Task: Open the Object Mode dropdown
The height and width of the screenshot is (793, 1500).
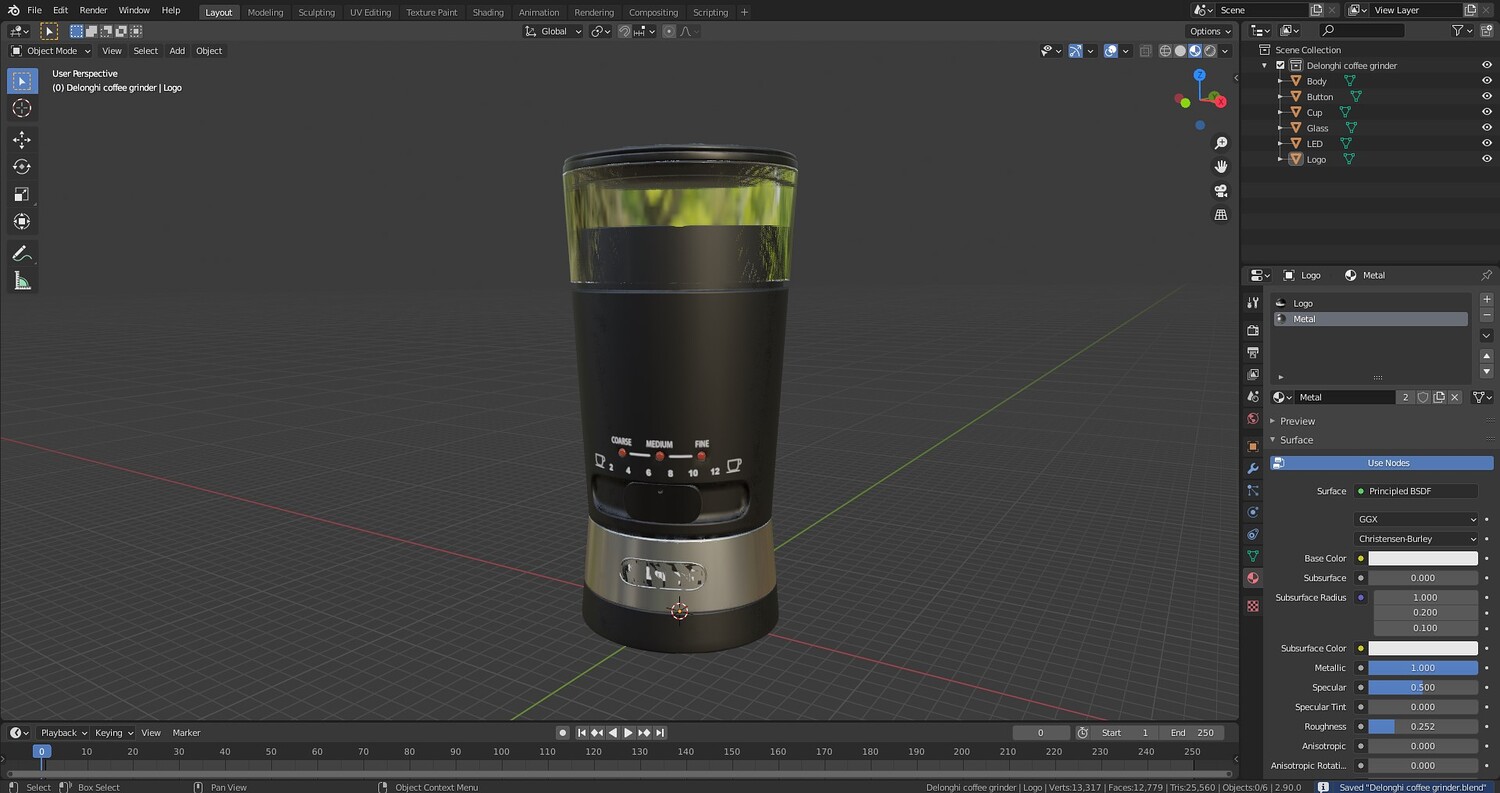Action: [50, 51]
